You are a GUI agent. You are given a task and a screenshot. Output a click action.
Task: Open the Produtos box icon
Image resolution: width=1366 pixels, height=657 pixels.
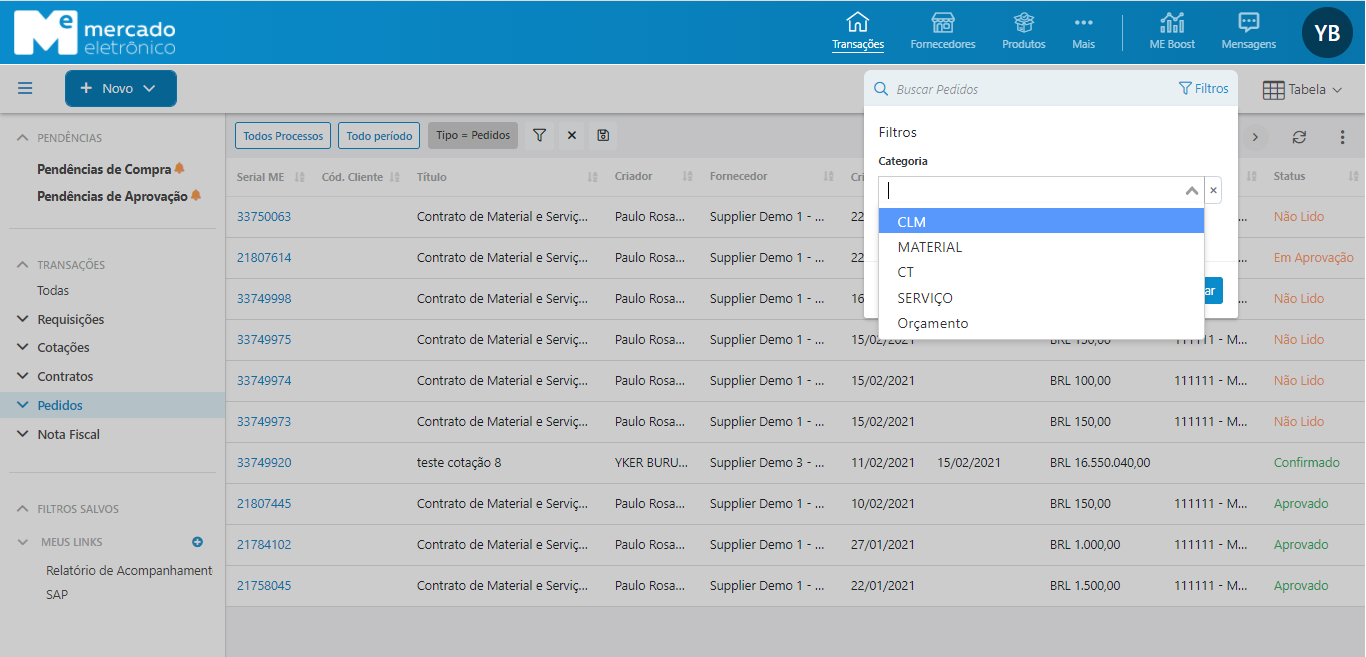click(x=1023, y=23)
